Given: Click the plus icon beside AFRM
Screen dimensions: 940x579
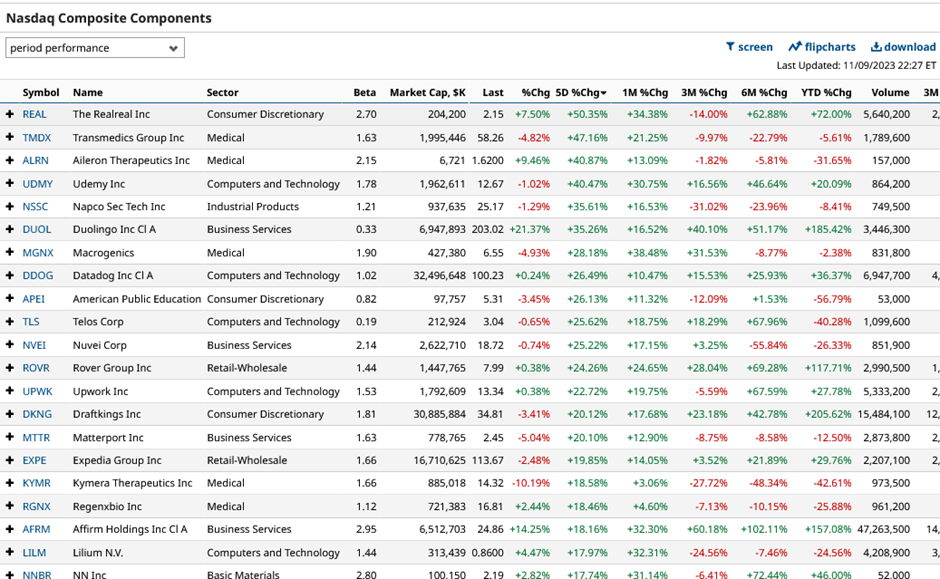Looking at the screenshot, I should (10, 529).
